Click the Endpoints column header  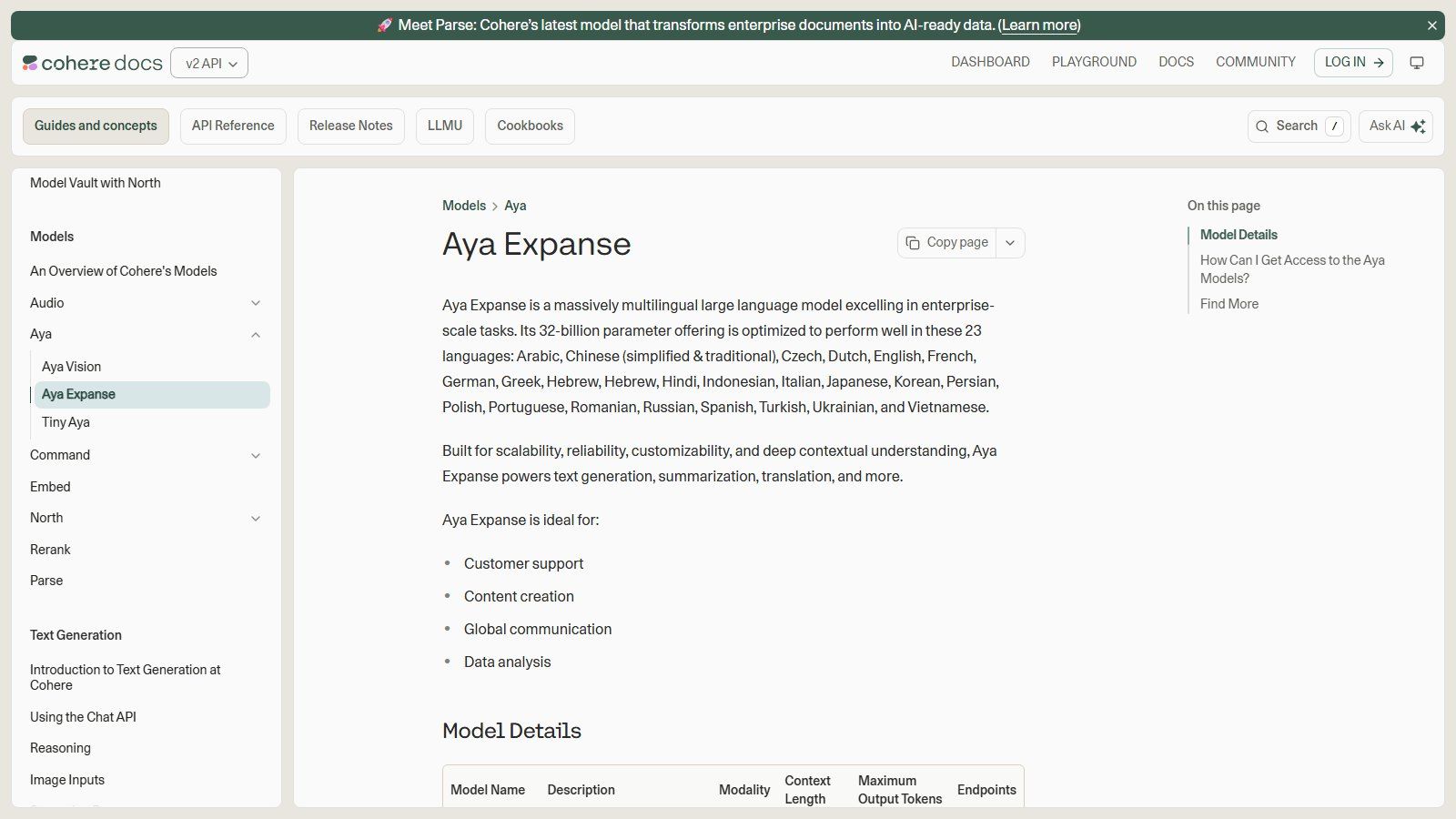coord(986,790)
